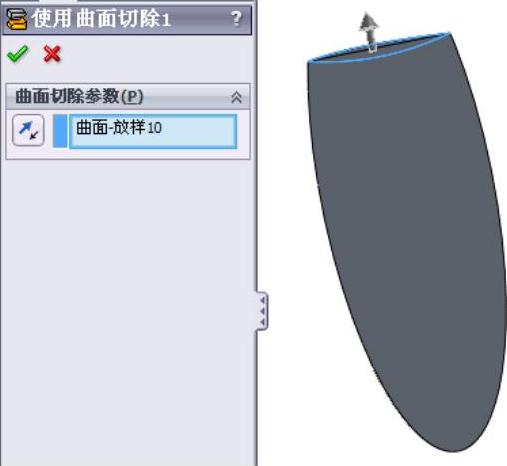Click blank white viewport area left of model

(283, 200)
